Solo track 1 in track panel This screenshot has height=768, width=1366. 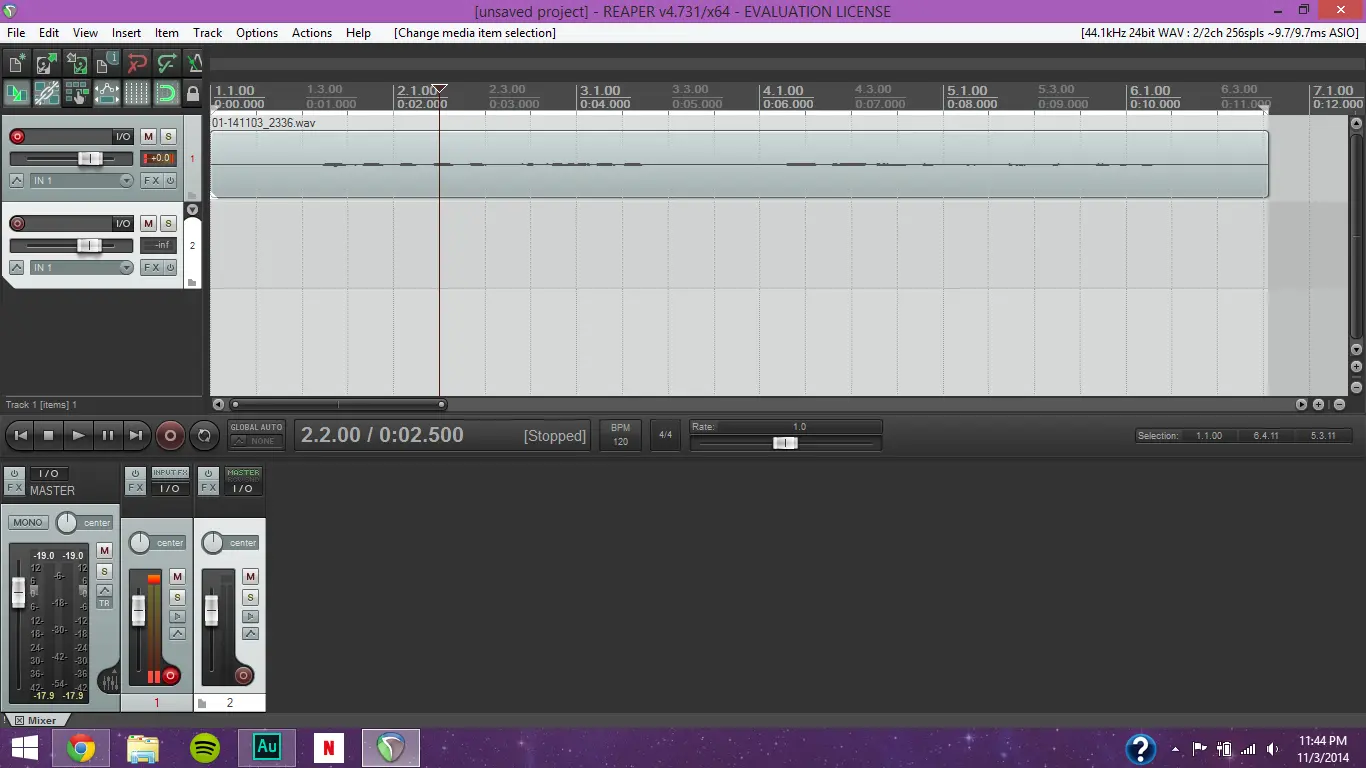[x=168, y=137]
